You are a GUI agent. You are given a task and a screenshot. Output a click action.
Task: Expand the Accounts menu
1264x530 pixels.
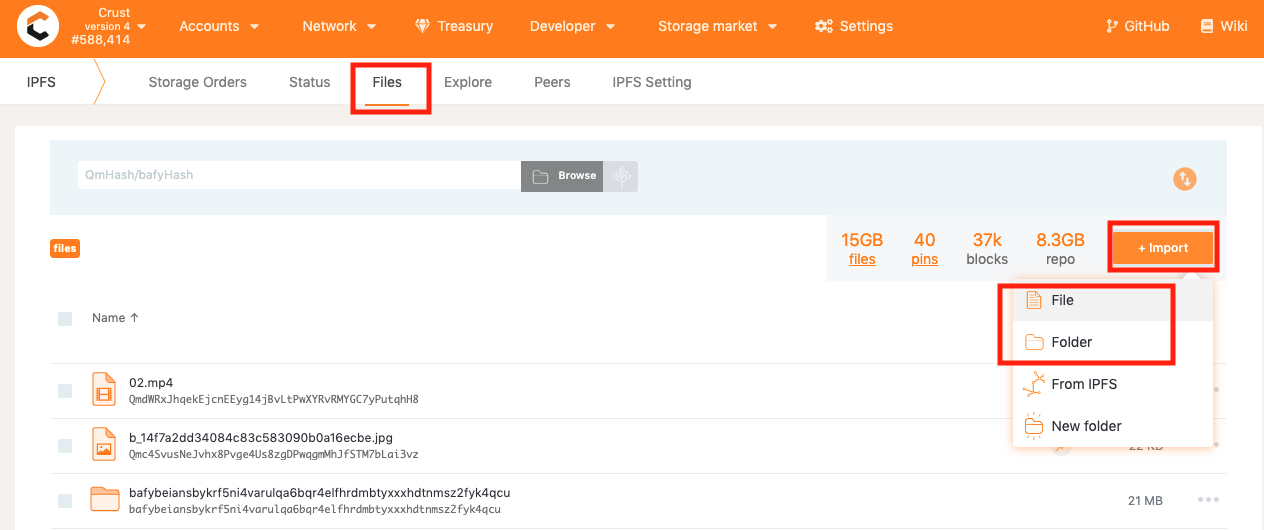[219, 26]
